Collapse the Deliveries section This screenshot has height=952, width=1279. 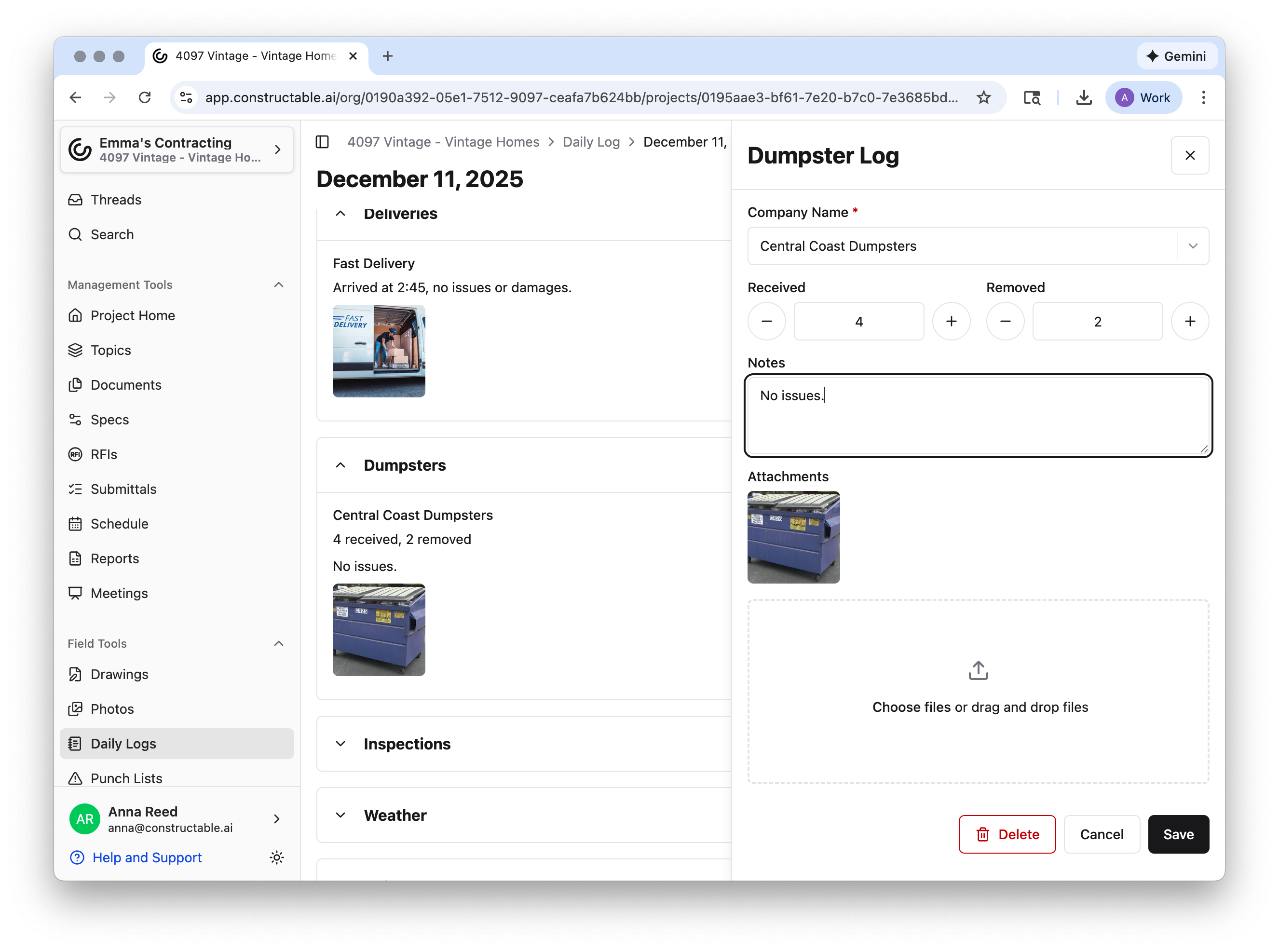coord(340,214)
